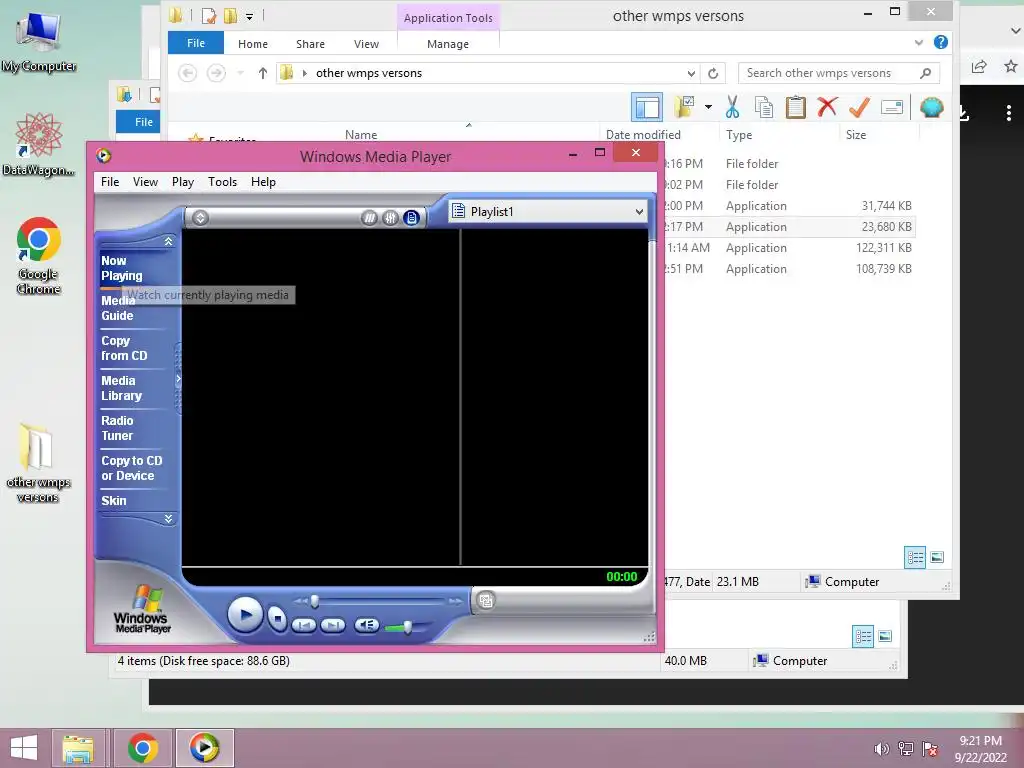Image resolution: width=1024 pixels, height=768 pixels.
Task: Open Media Player Tools menu
Action: pyautogui.click(x=222, y=182)
